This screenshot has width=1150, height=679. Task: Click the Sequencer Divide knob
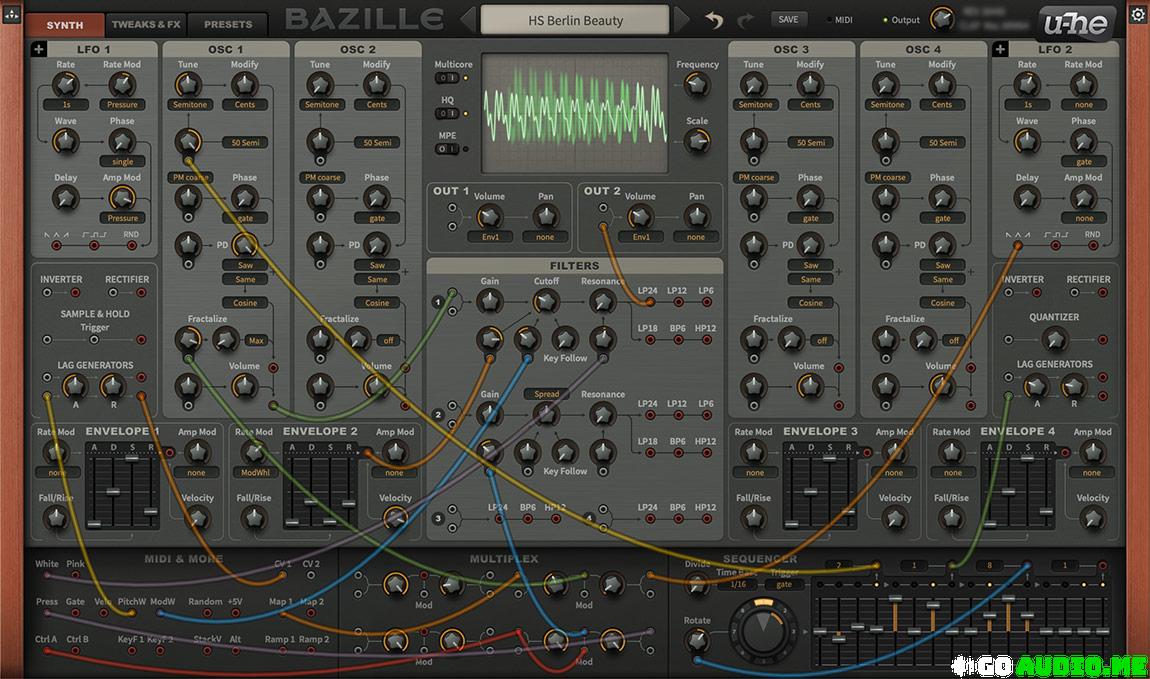696,584
